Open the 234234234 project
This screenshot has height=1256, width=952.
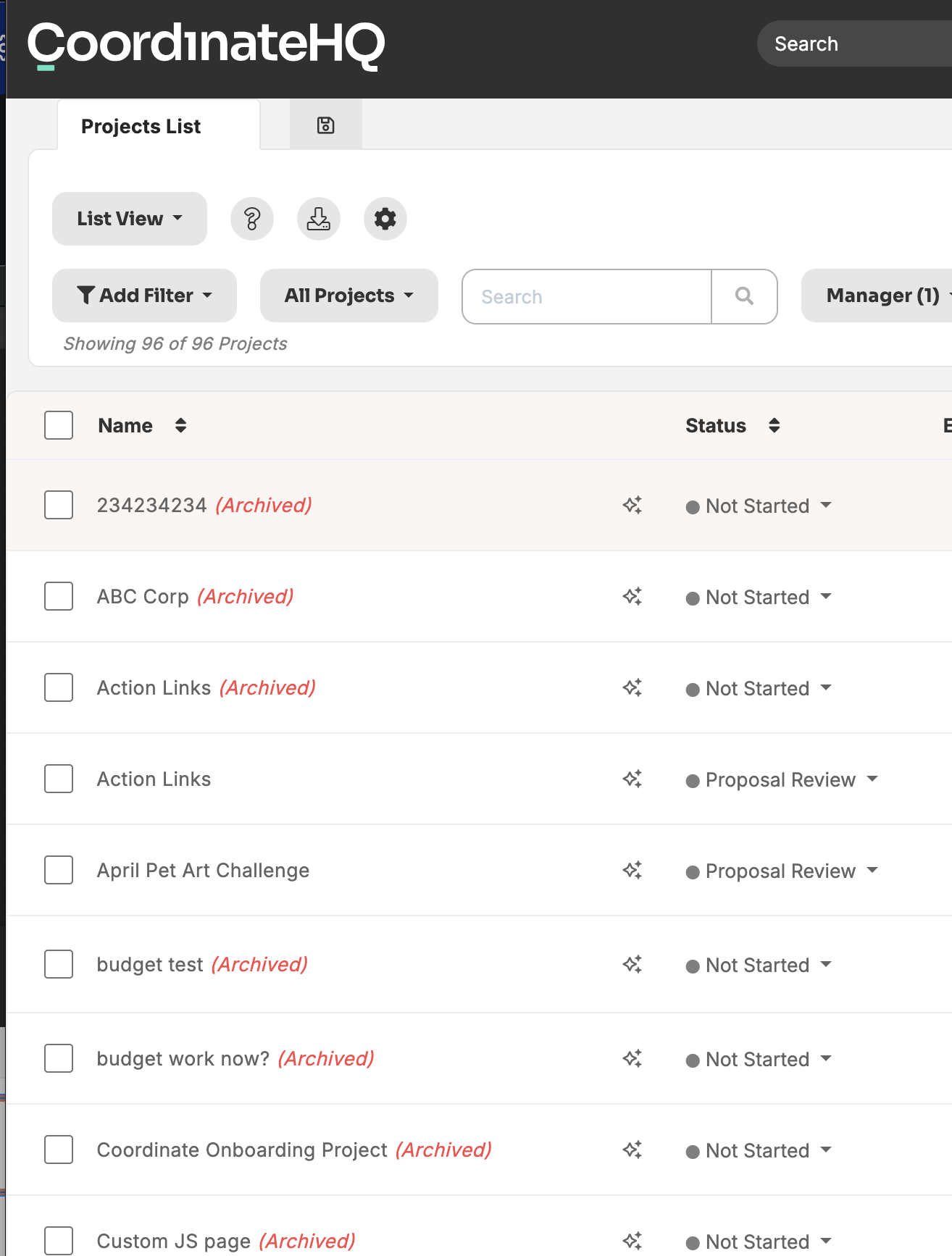click(152, 505)
